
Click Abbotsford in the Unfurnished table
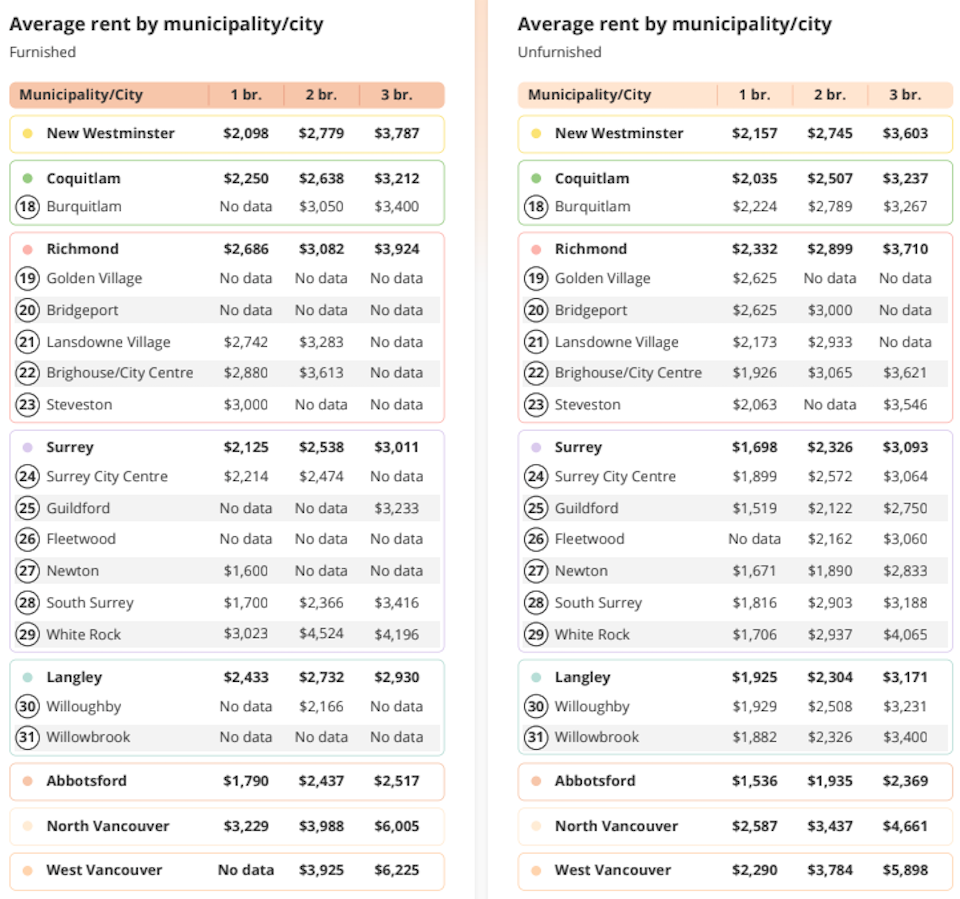595,781
